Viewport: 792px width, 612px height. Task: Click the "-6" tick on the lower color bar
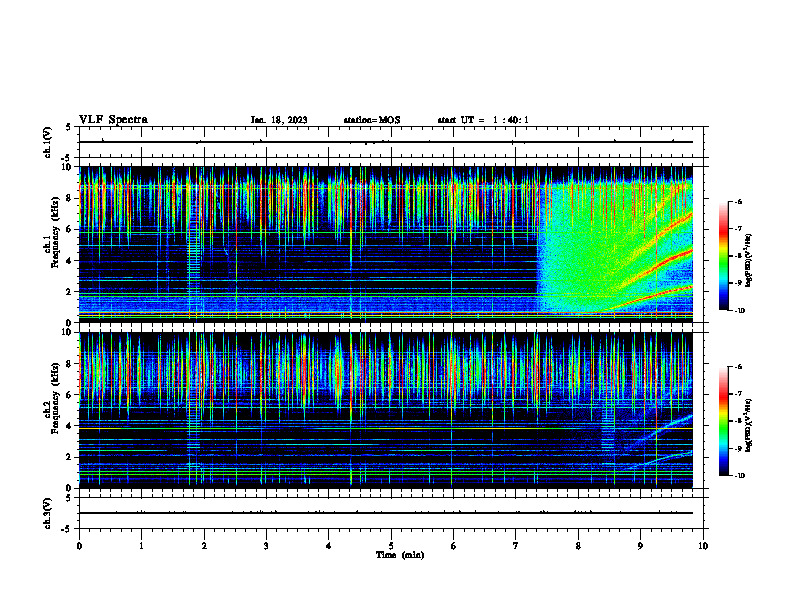[x=738, y=367]
